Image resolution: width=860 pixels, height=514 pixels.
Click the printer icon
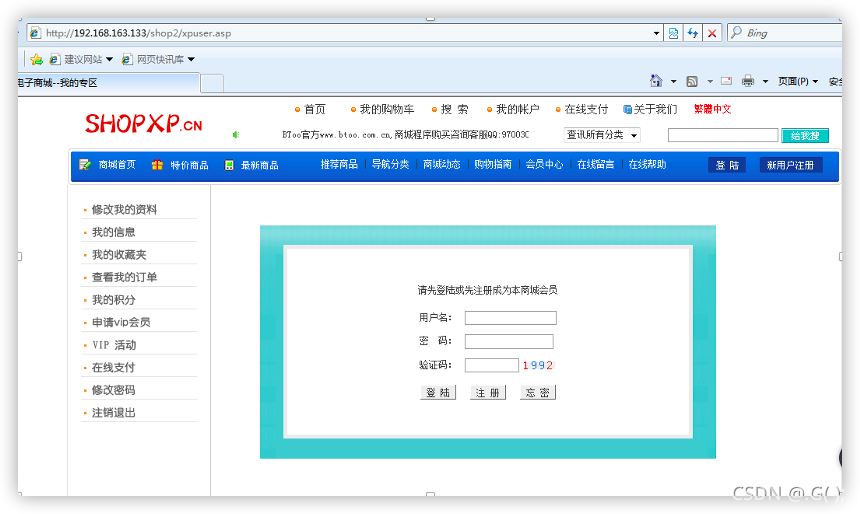(748, 81)
